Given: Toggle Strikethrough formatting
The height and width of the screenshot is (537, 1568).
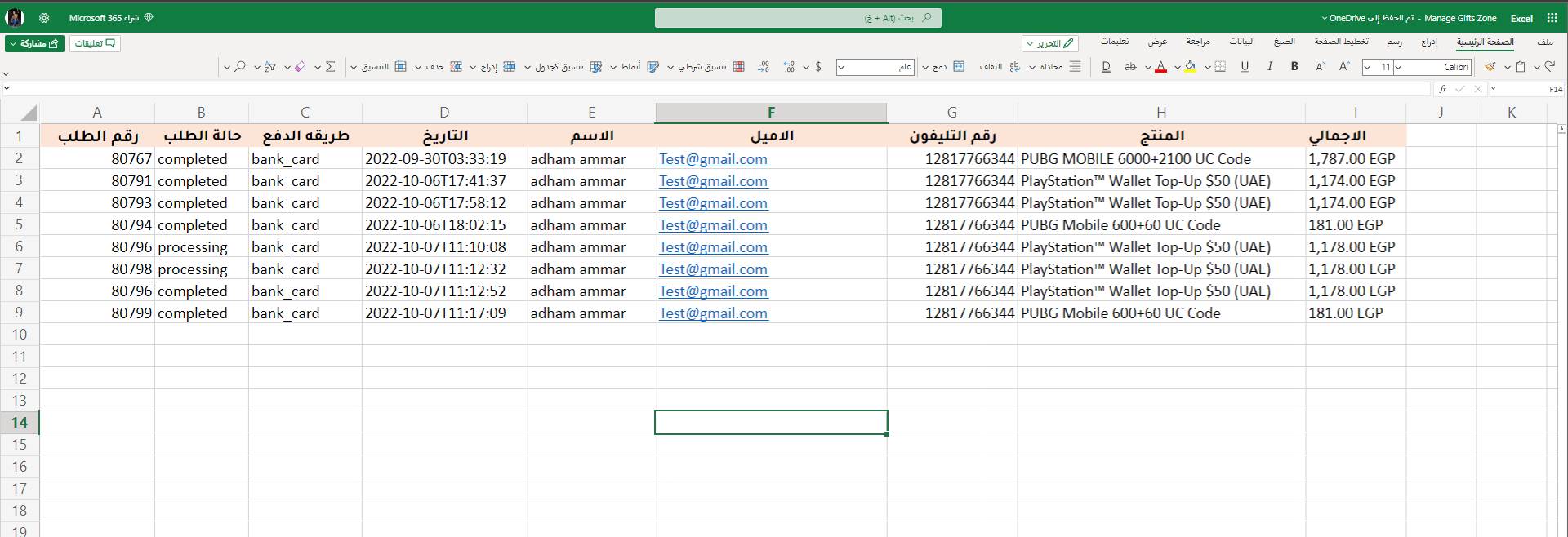Looking at the screenshot, I should coord(1130,67).
